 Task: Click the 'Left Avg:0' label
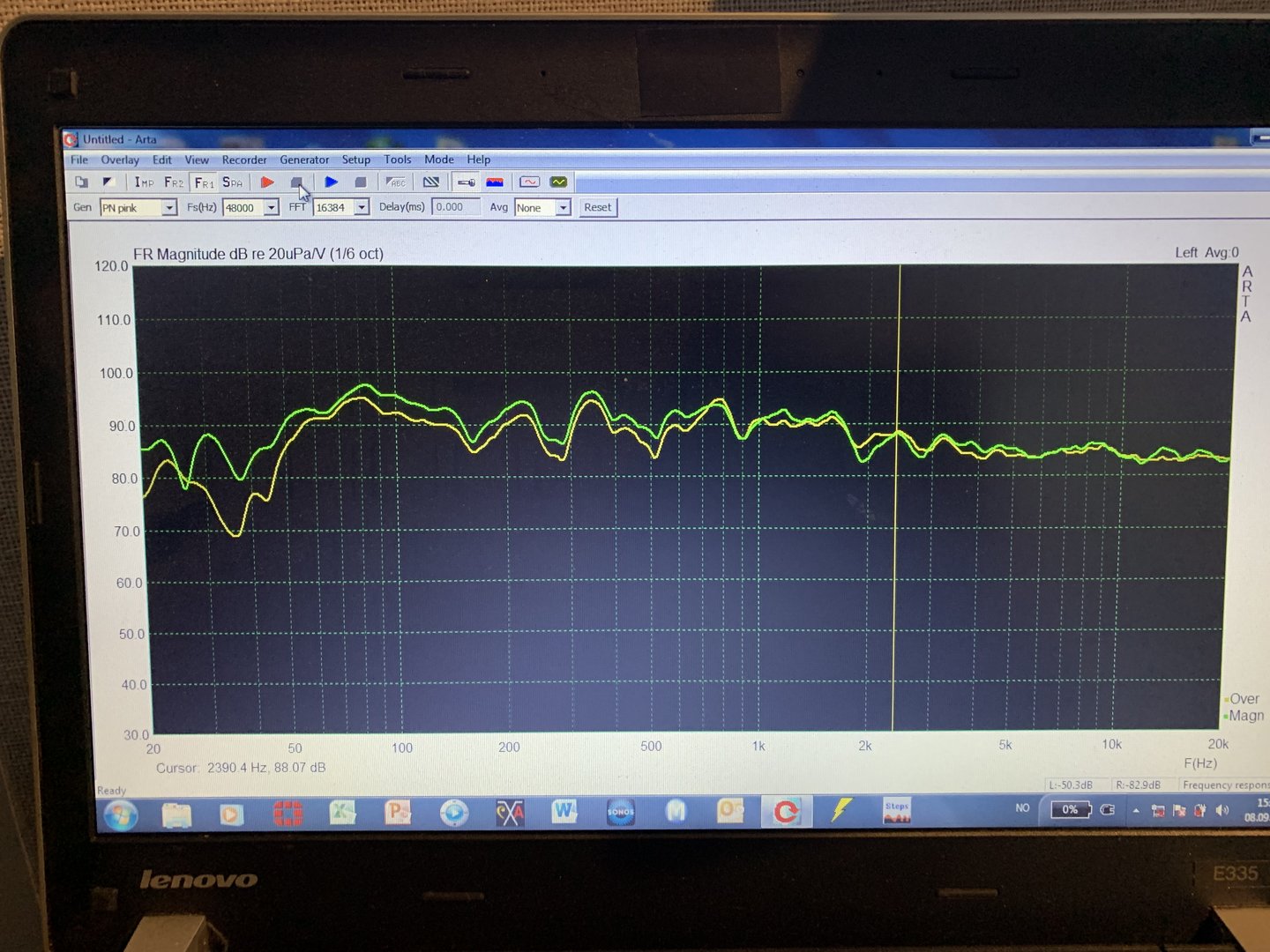pos(1206,253)
